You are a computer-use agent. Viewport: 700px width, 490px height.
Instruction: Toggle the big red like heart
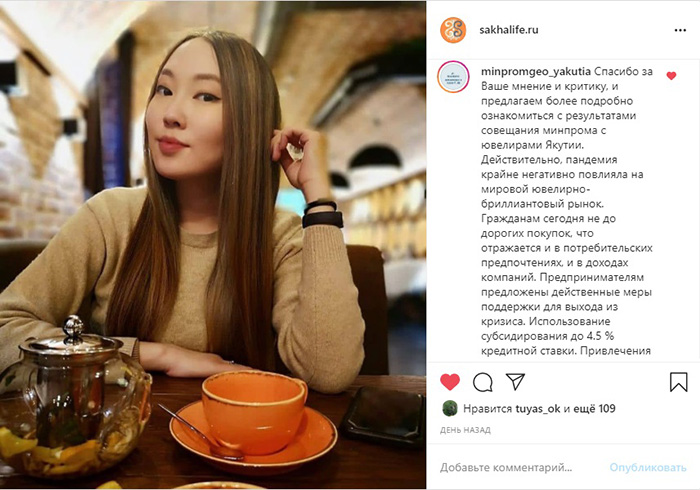coord(450,382)
